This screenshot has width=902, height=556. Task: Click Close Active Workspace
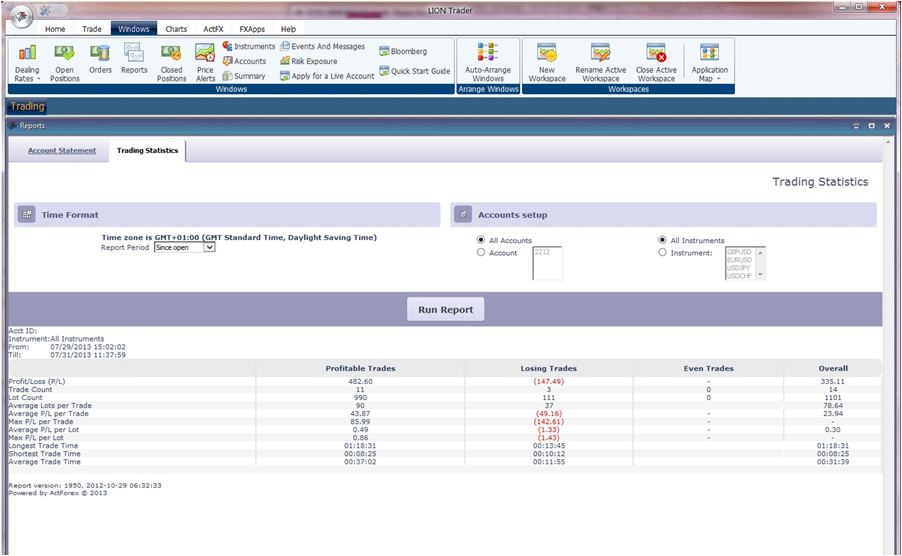pyautogui.click(x=656, y=63)
